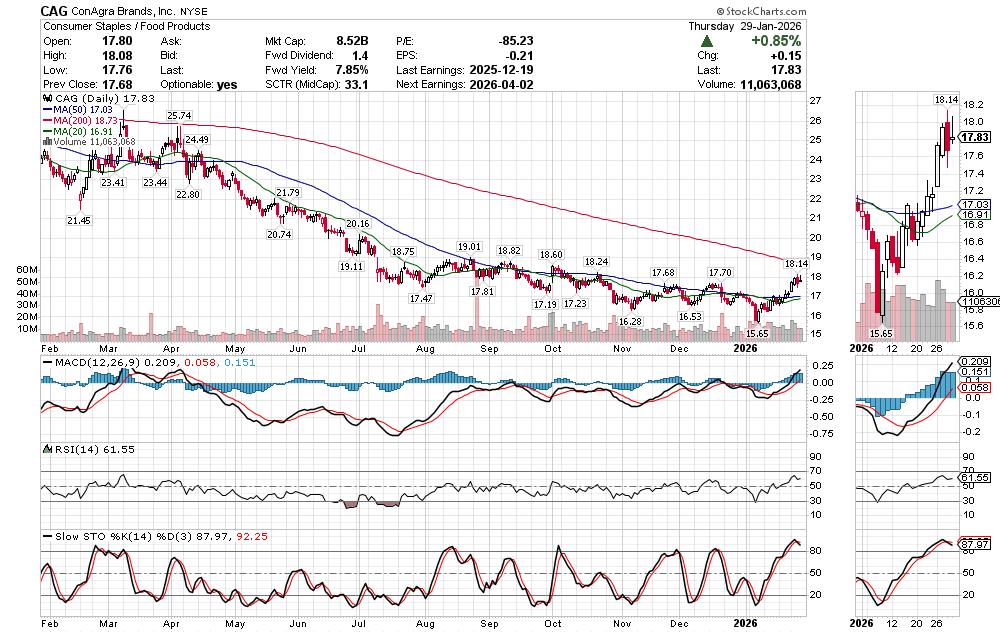This screenshot has height=633, width=1000.
Task: Click the volume bars icon in legend
Action: 46,142
